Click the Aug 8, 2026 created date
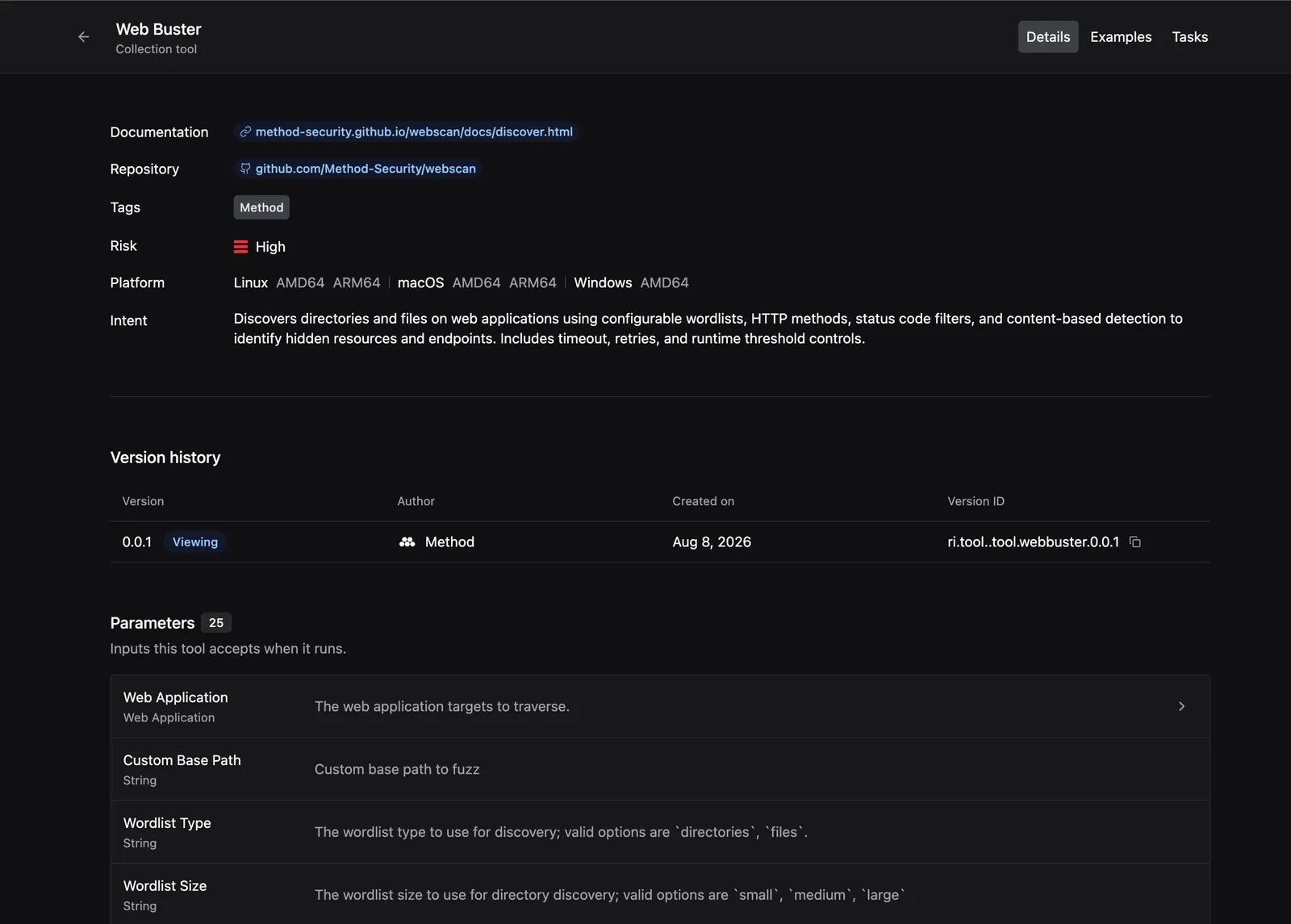Image resolution: width=1291 pixels, height=924 pixels. click(712, 542)
